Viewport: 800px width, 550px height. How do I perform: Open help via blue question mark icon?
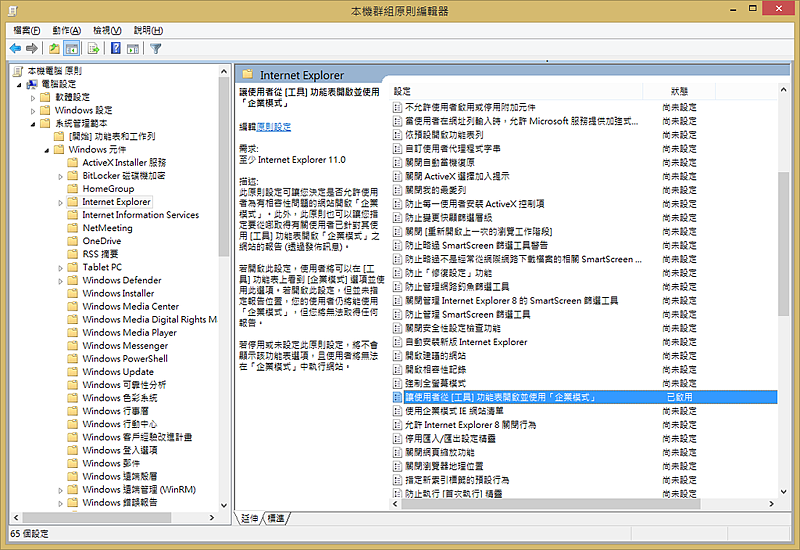[116, 48]
